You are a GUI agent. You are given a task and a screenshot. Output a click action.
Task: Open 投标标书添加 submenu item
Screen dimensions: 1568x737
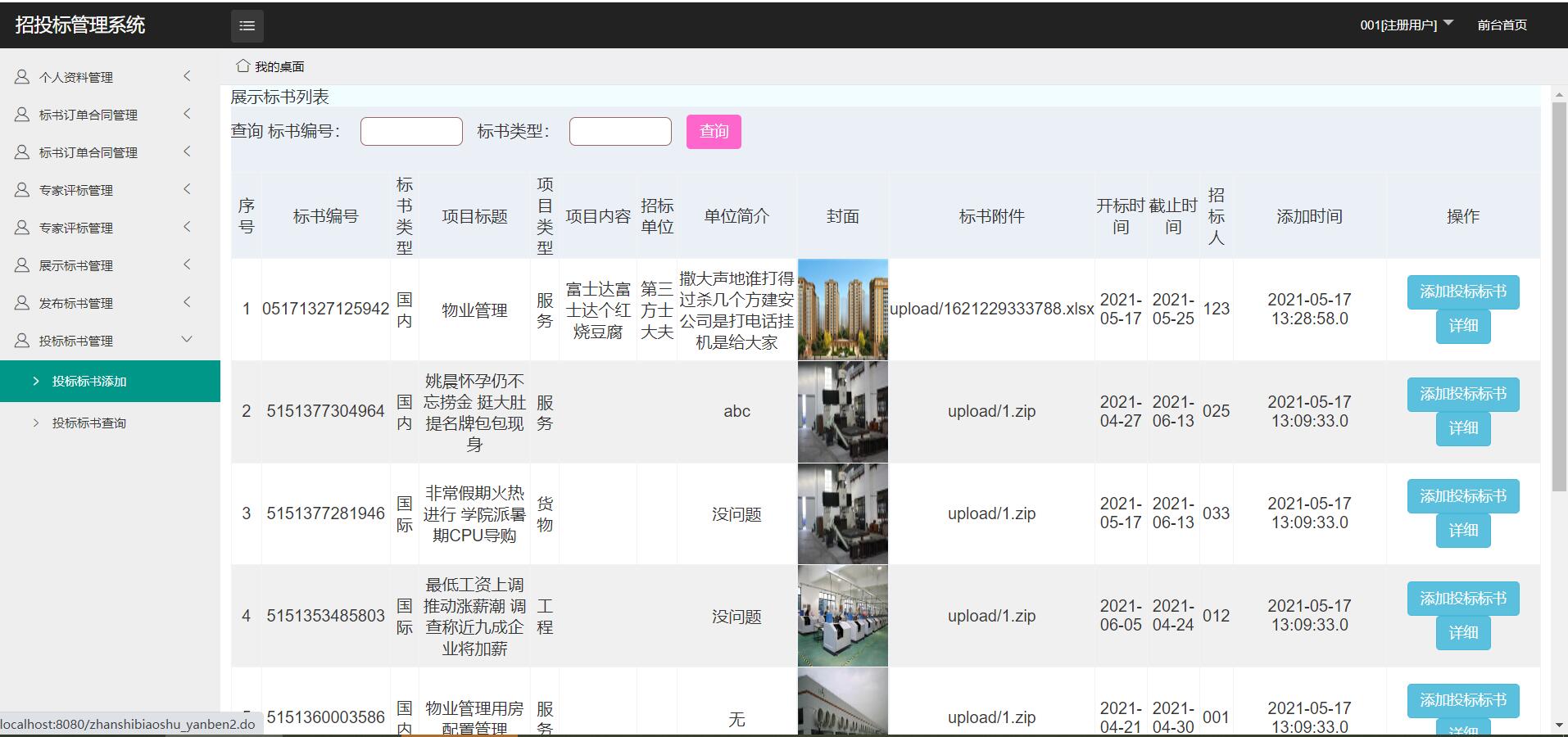pyautogui.click(x=110, y=382)
